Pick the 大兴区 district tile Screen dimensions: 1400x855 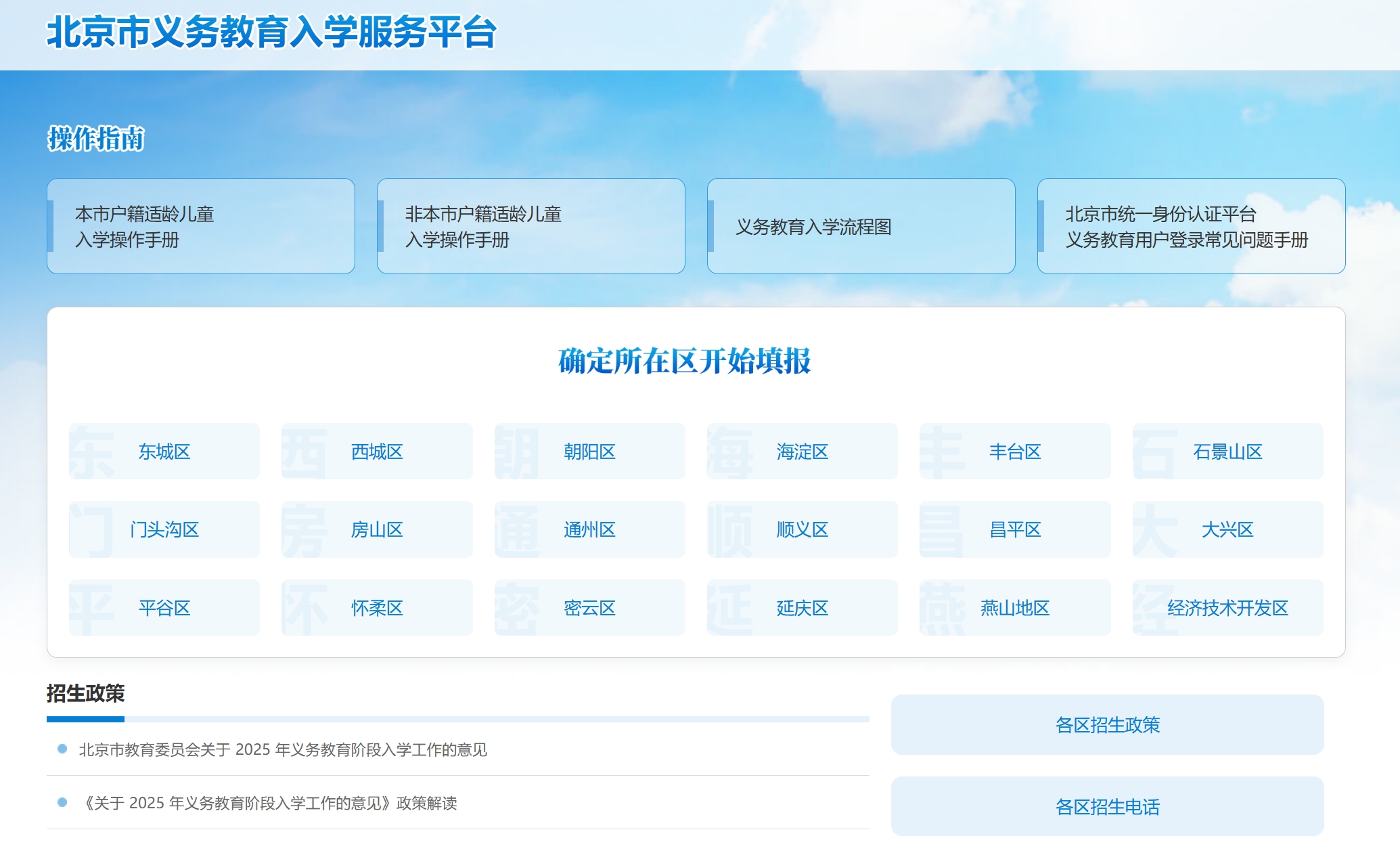click(1227, 529)
